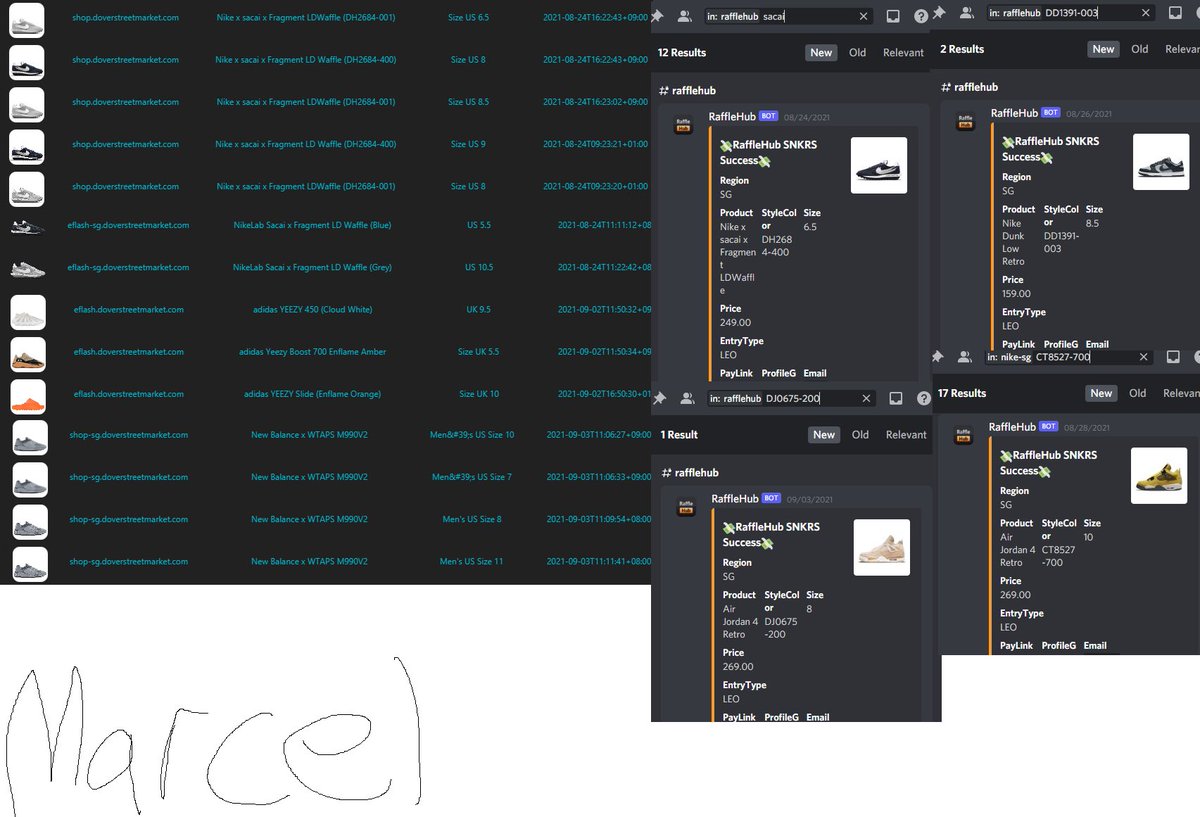
Task: Open the navy LDWaffle shoe image in embed
Action: pyautogui.click(x=879, y=165)
